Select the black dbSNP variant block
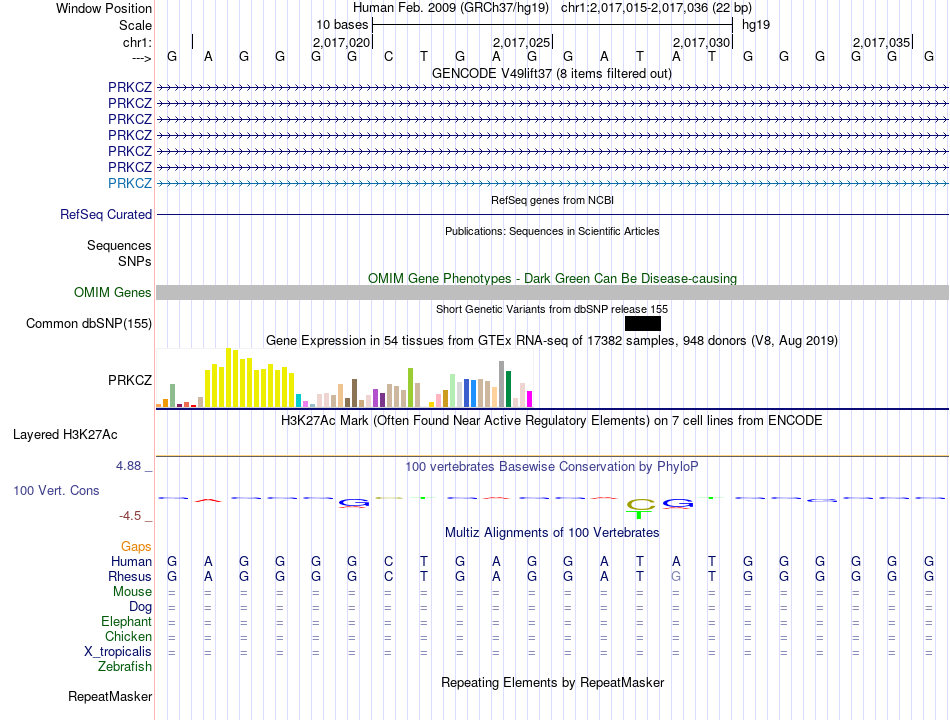 (643, 324)
